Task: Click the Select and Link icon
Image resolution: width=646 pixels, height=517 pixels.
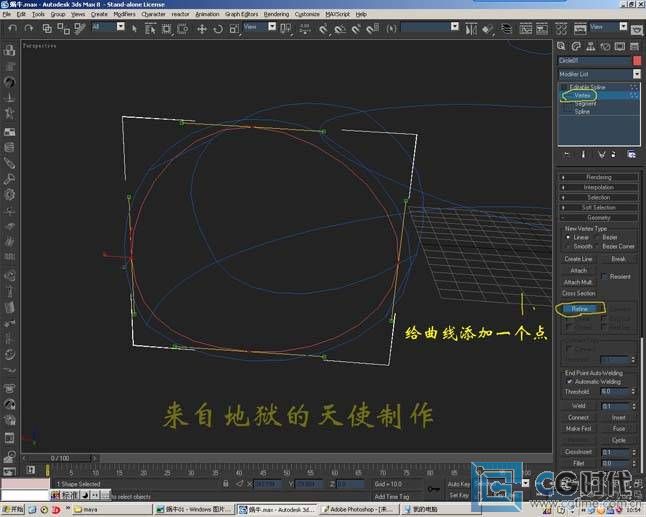Action: point(47,28)
